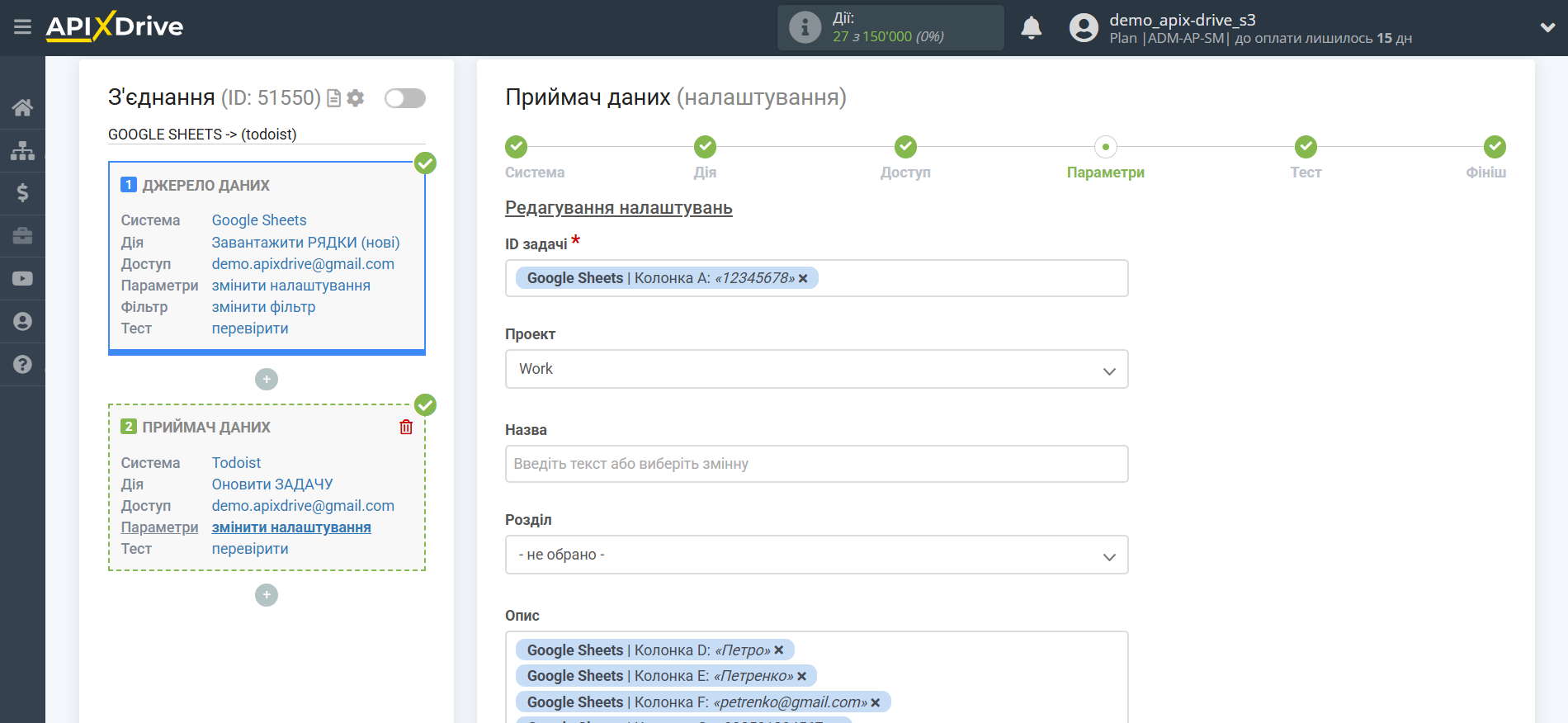Remove the Колонка E «Петренко» tag
Viewport: 1568px width, 723px height.
[801, 676]
